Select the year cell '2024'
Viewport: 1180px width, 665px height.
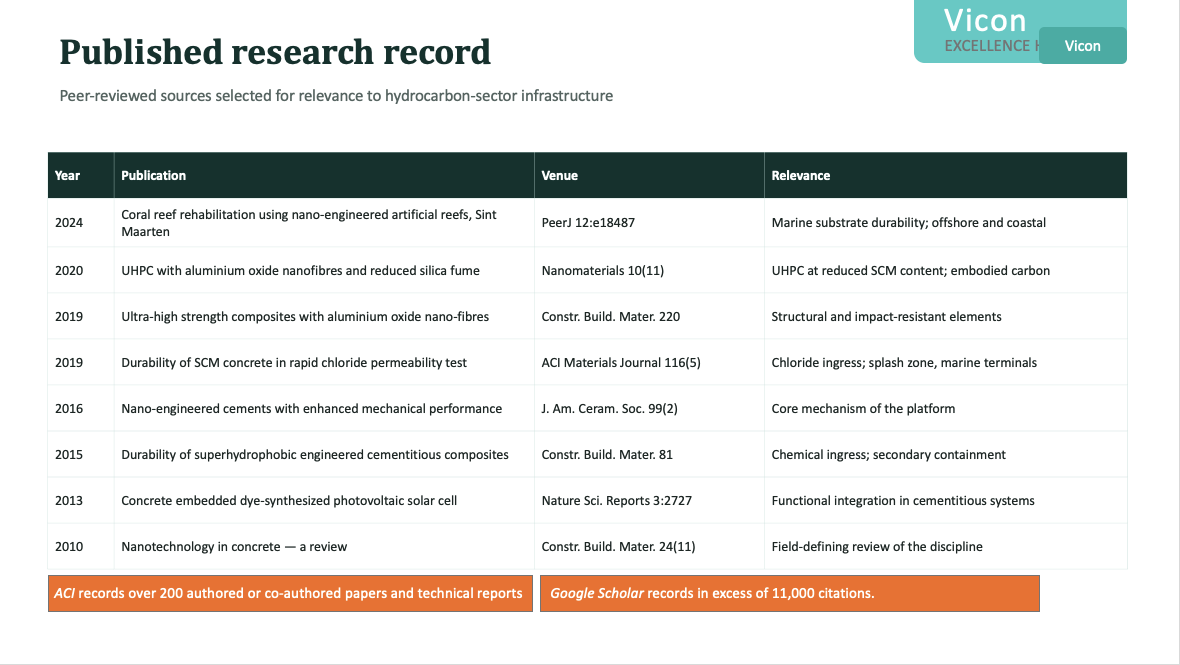point(81,223)
